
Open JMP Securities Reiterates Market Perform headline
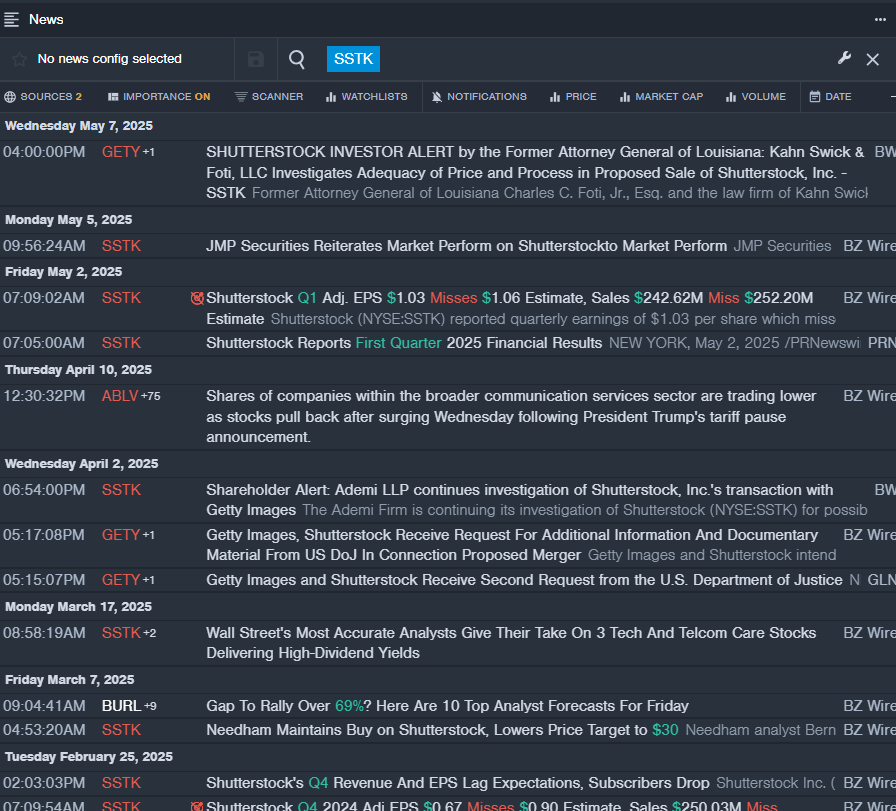click(x=466, y=246)
